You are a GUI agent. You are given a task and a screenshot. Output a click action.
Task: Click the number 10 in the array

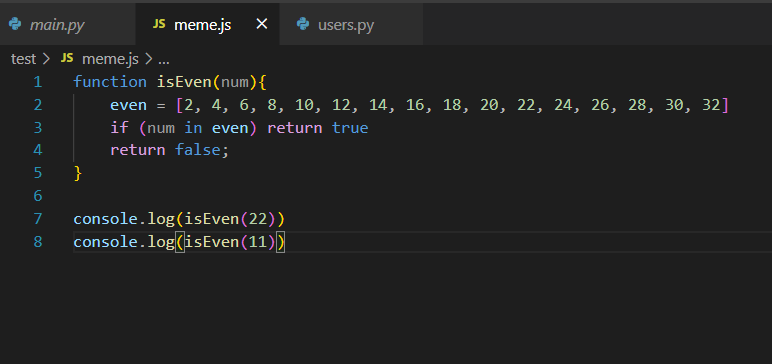coord(304,105)
